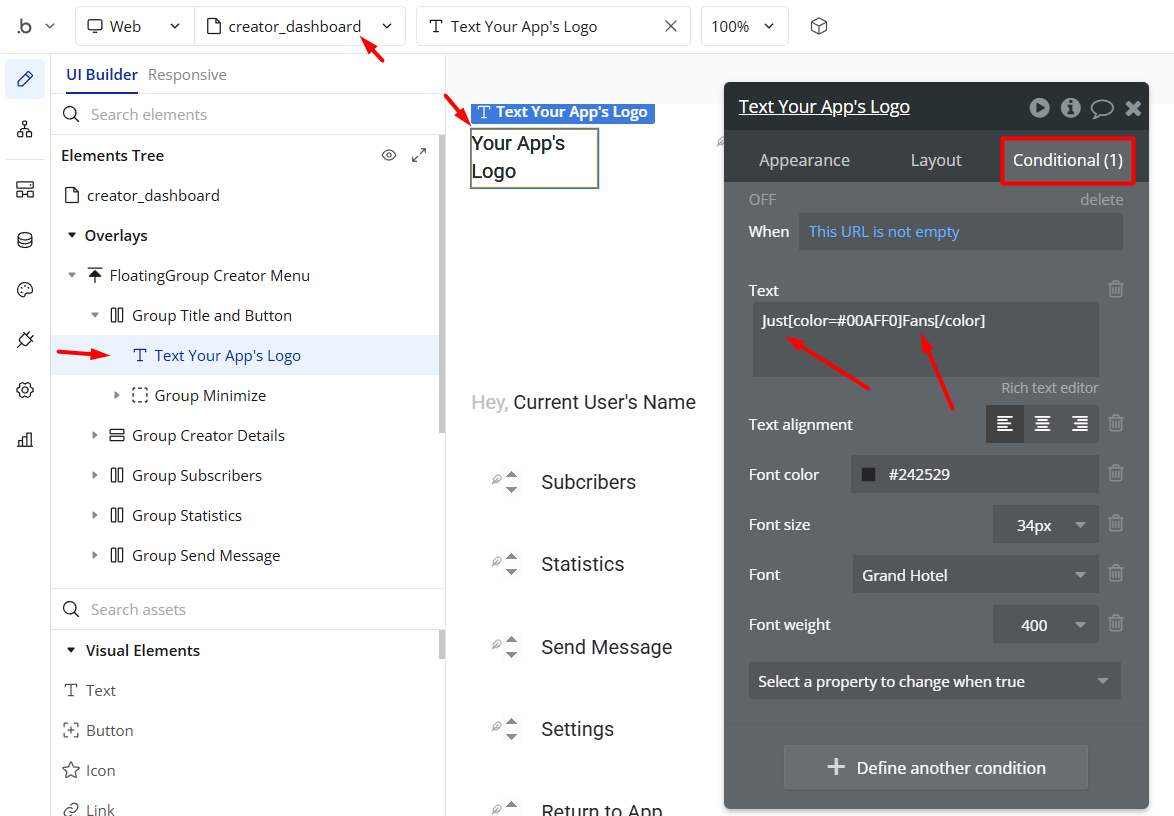Expand the Group Subscribers tree item
This screenshot has height=816, width=1174.
point(95,476)
